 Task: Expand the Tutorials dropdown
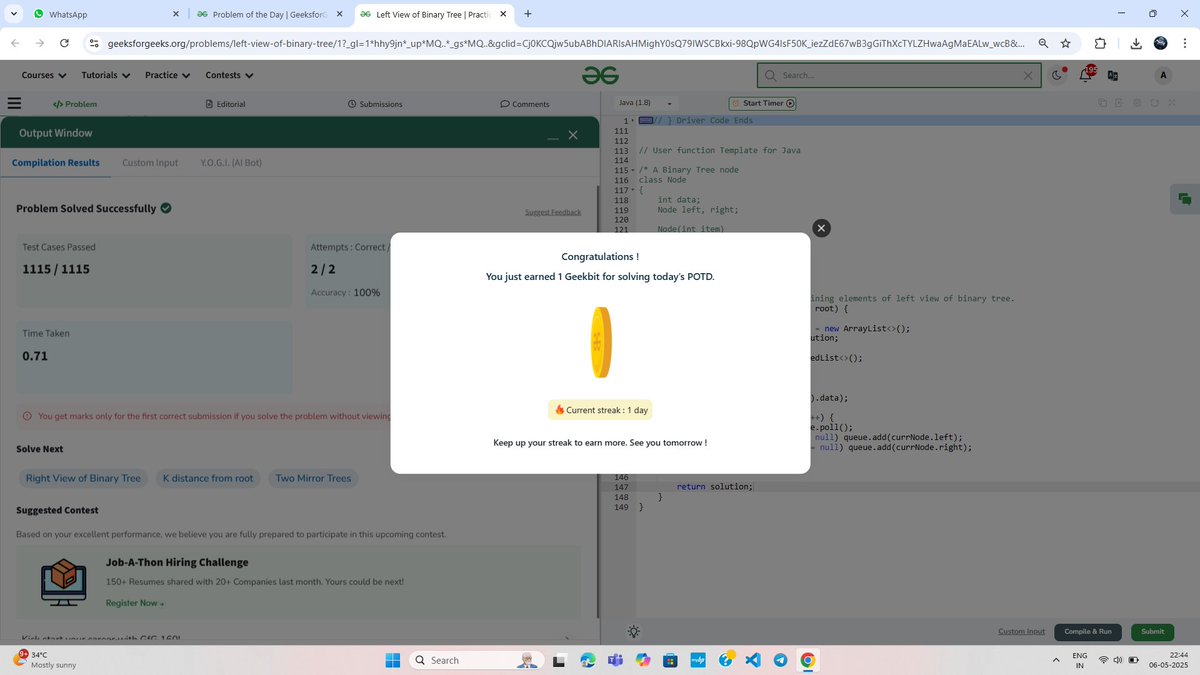pos(105,75)
